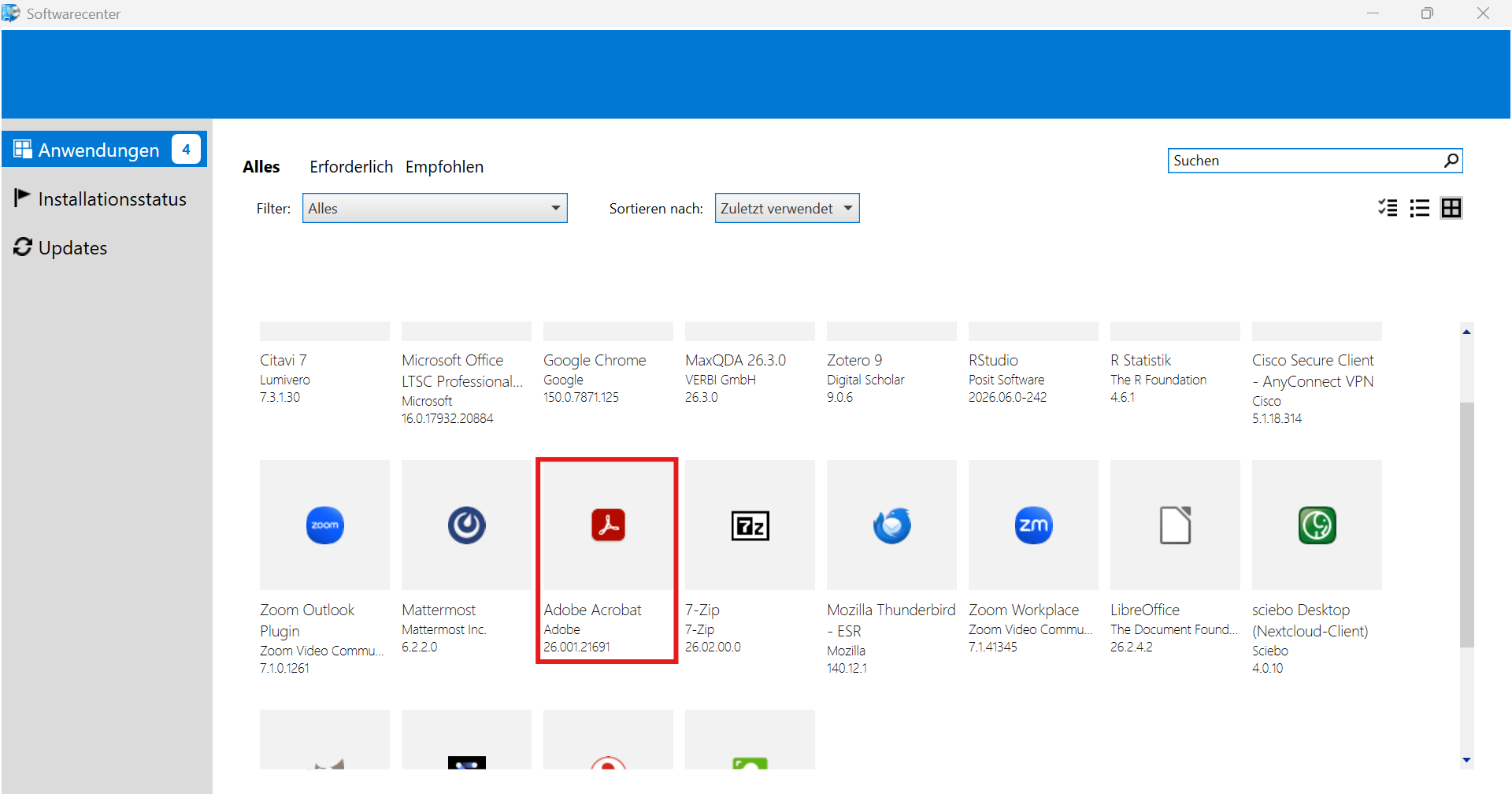Open the Filter dropdown showing Alles
The width and height of the screenshot is (1512, 794).
[435, 208]
